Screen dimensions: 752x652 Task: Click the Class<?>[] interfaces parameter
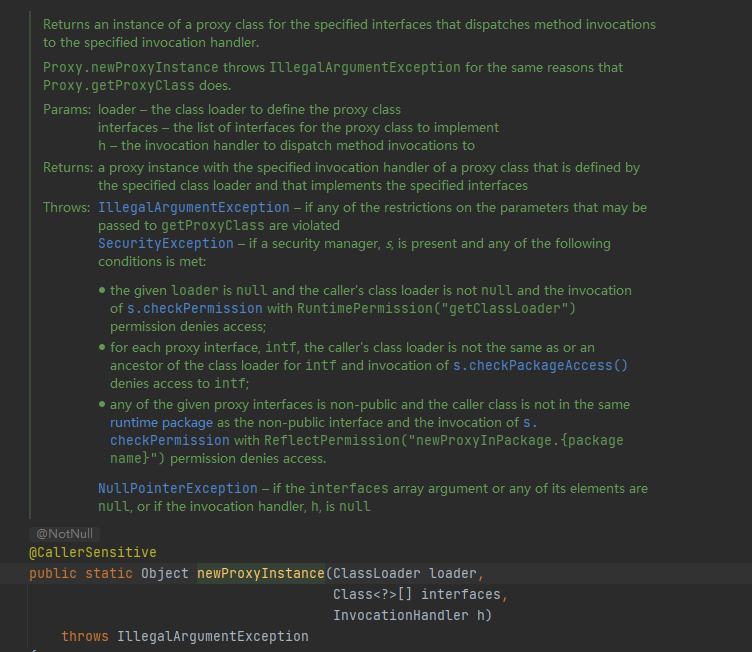point(418,594)
